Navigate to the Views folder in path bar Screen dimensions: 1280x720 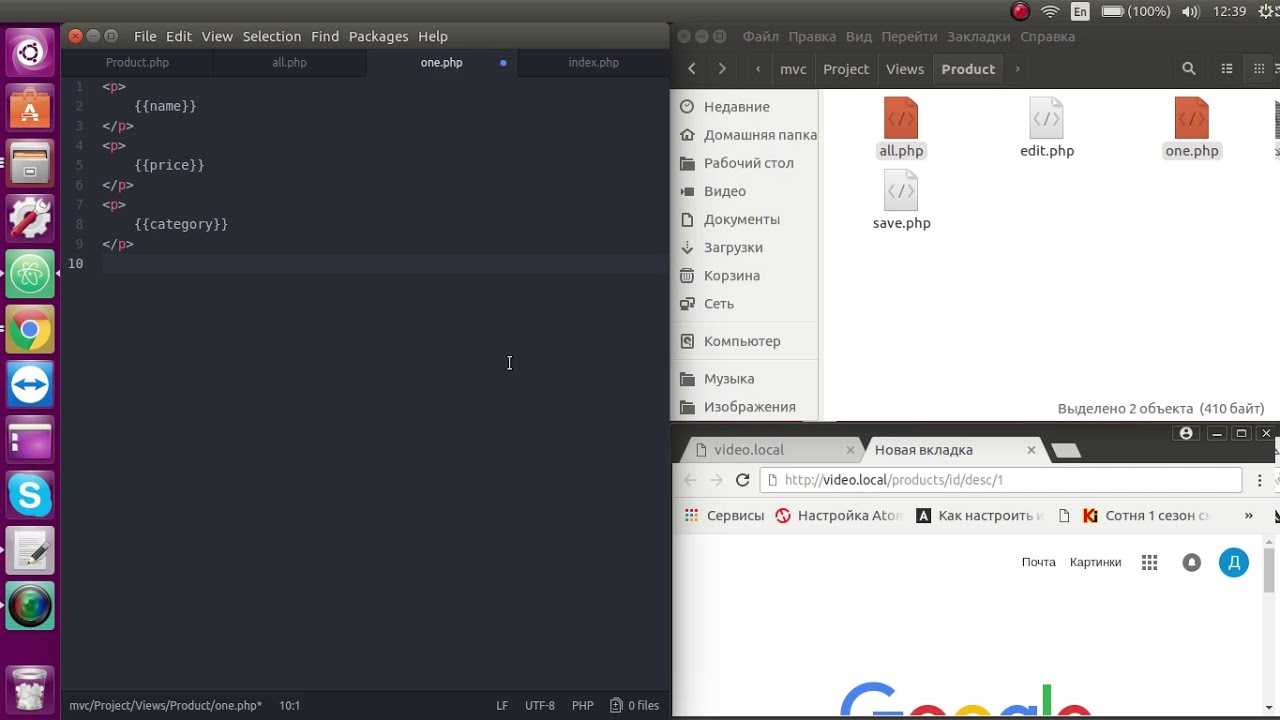[905, 69]
